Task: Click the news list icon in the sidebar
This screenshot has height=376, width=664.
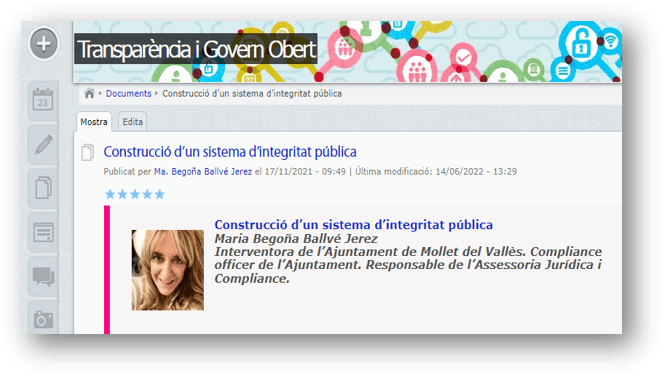Action: click(43, 232)
